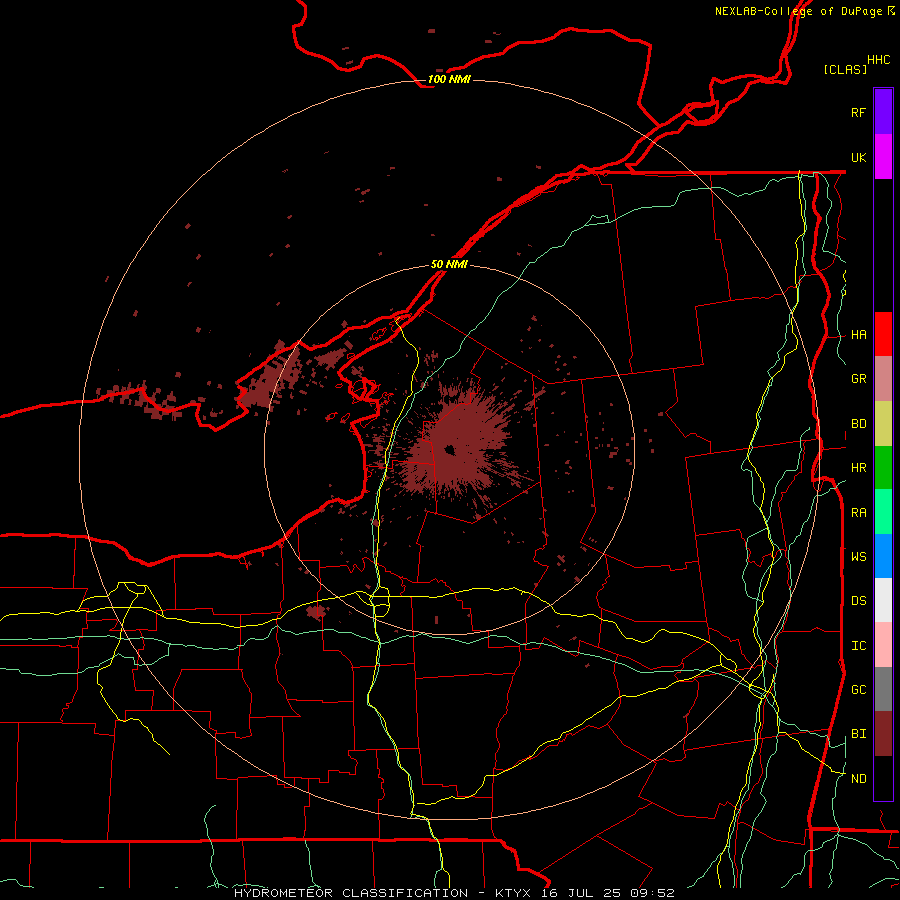Click the 'RF' legend label

tap(859, 112)
